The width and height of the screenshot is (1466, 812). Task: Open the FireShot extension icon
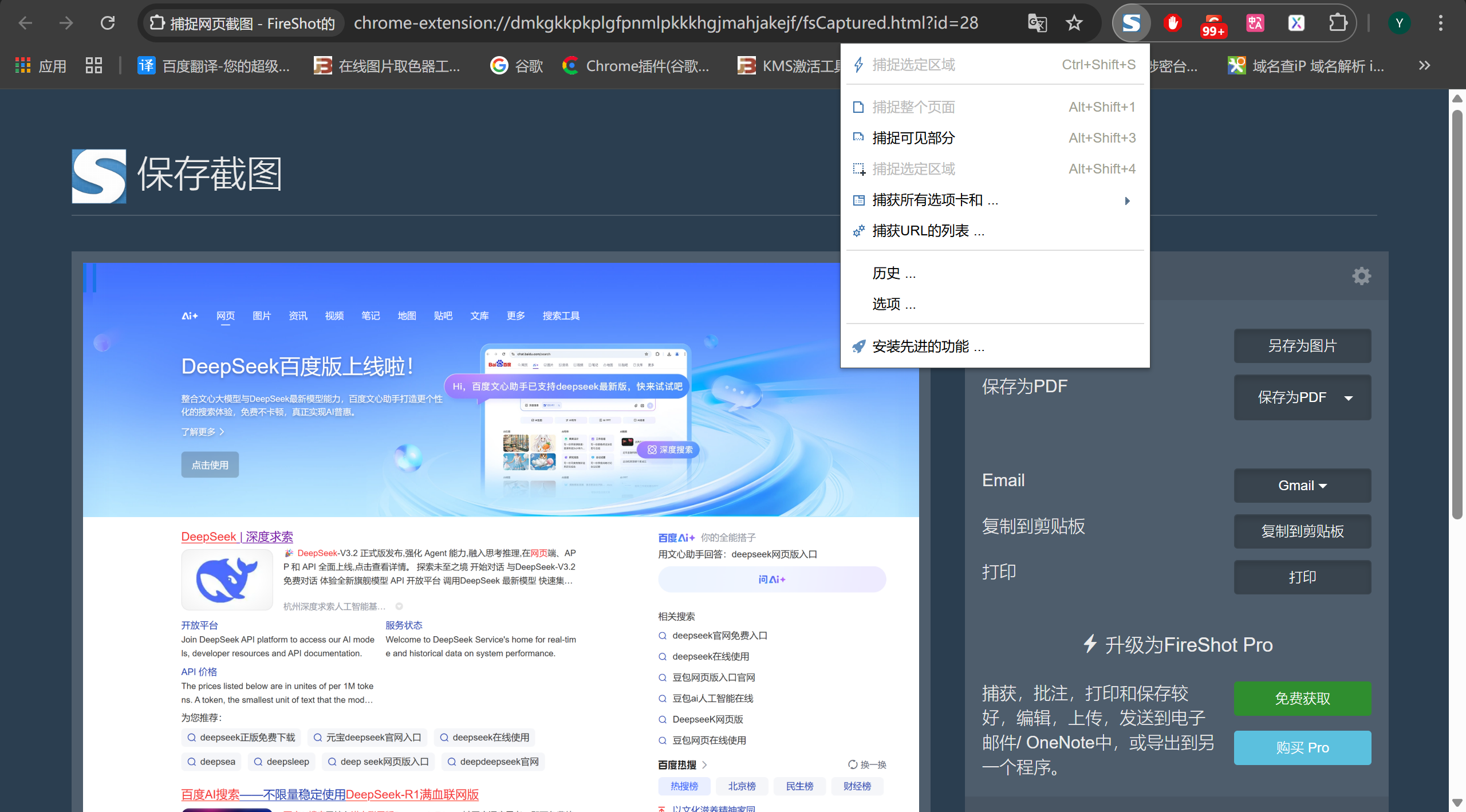[1130, 23]
